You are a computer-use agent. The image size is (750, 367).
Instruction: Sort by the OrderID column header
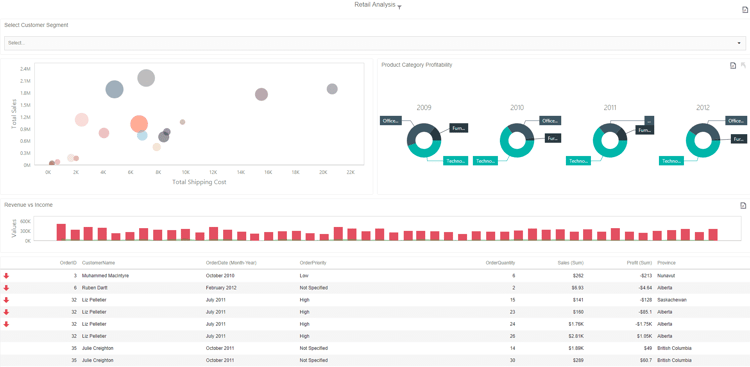click(68, 263)
